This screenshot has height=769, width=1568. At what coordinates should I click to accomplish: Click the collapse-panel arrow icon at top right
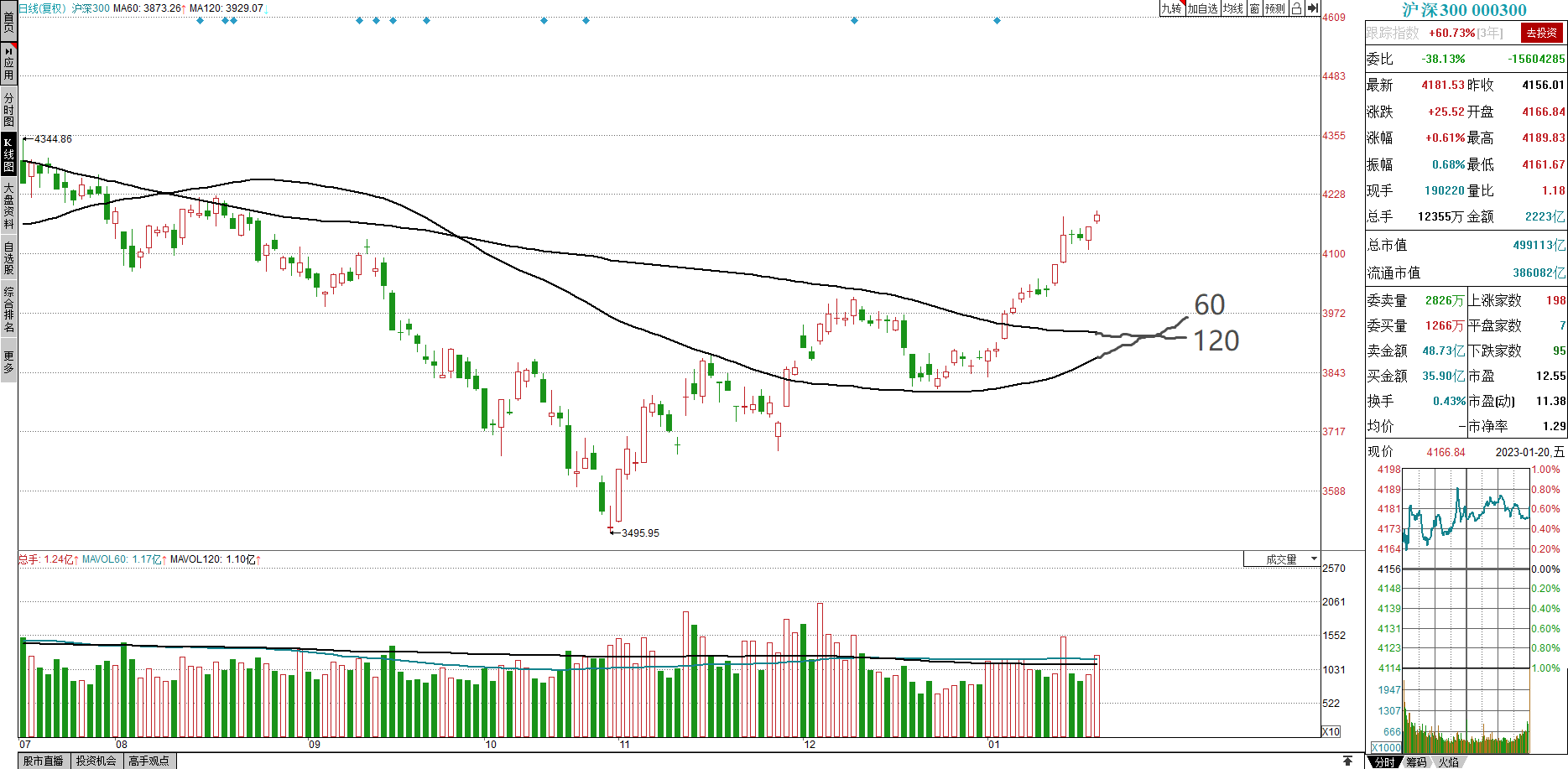[1312, 8]
